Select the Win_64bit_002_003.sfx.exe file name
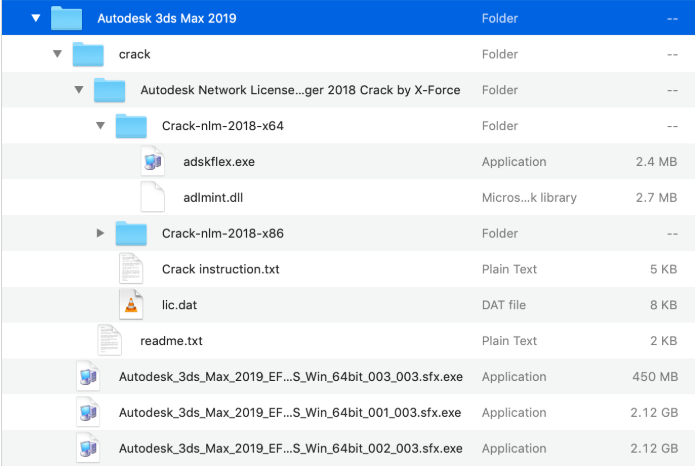 pos(291,448)
